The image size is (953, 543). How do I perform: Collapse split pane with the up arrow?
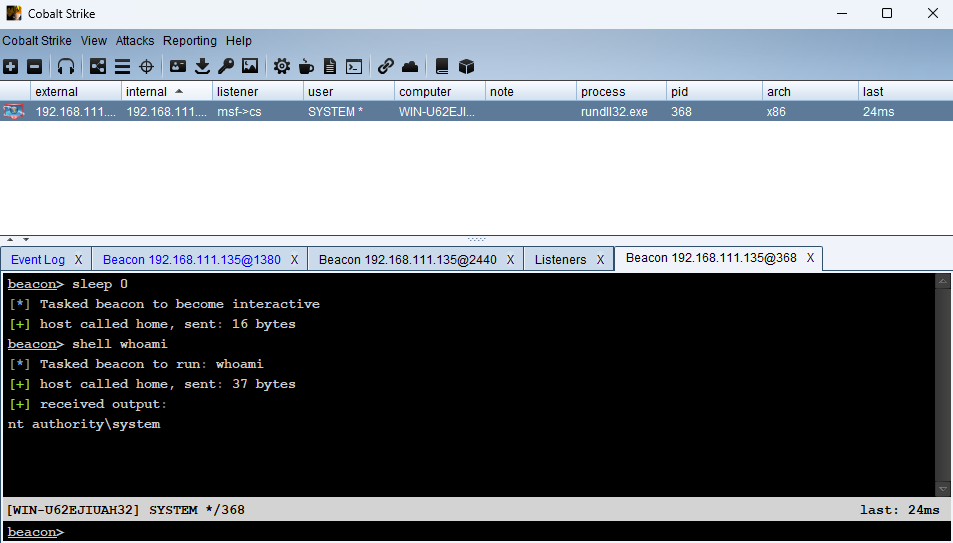tap(10, 240)
